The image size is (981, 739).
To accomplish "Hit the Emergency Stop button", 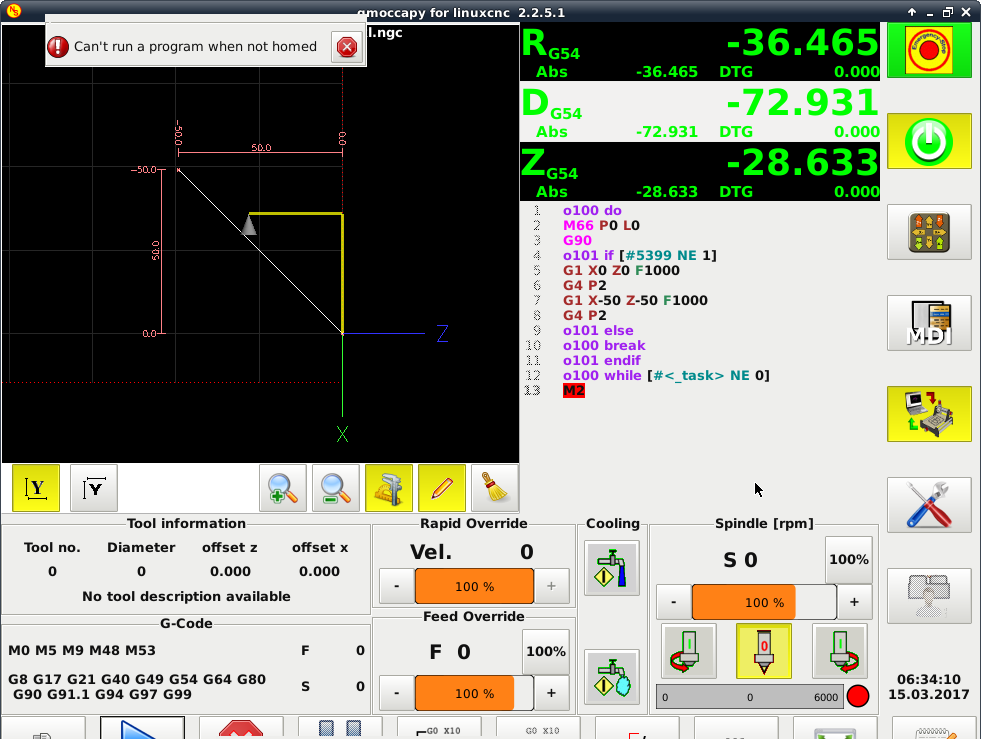I will pyautogui.click(x=928, y=50).
